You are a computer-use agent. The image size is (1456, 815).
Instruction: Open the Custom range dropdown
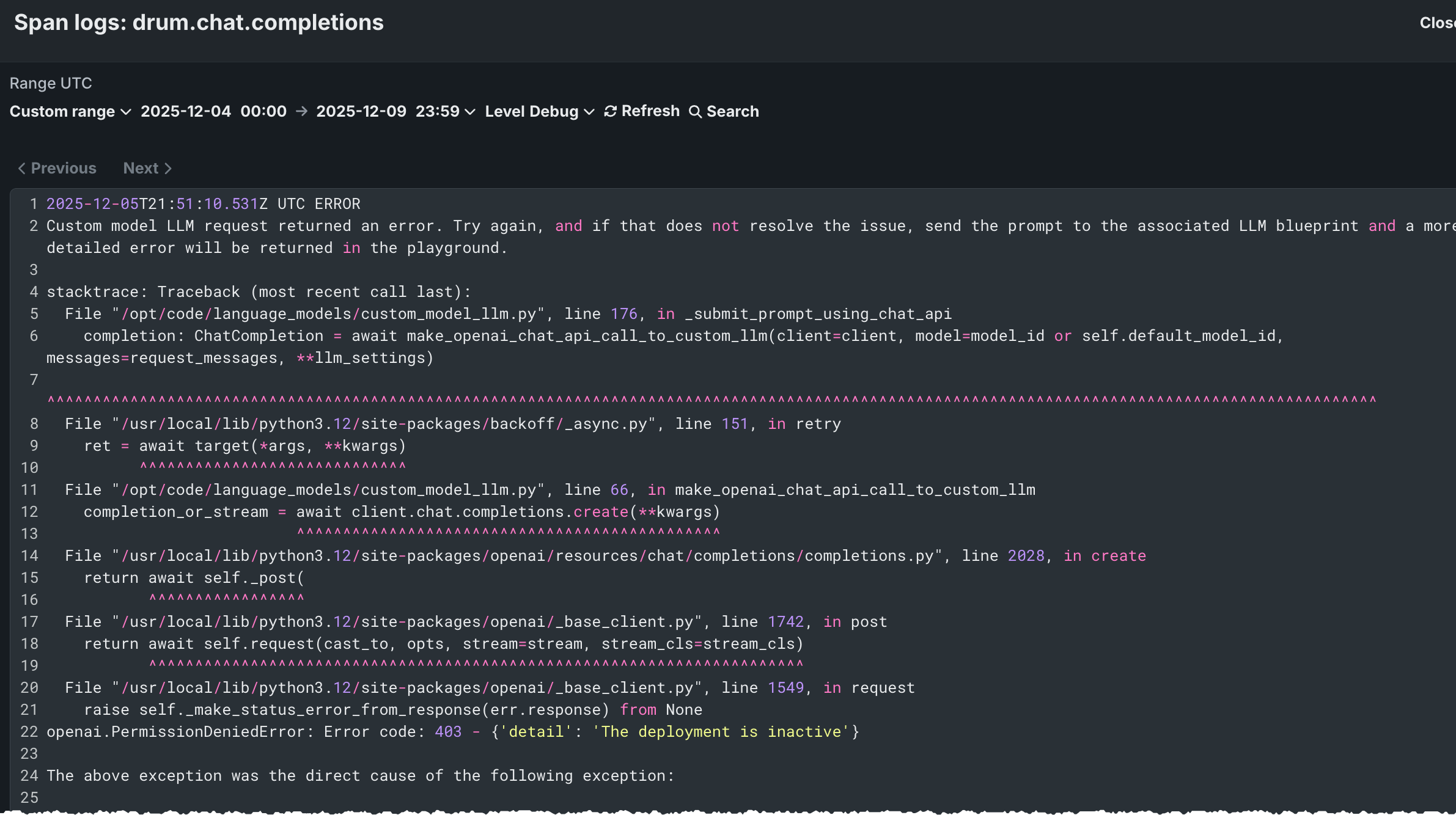(70, 111)
